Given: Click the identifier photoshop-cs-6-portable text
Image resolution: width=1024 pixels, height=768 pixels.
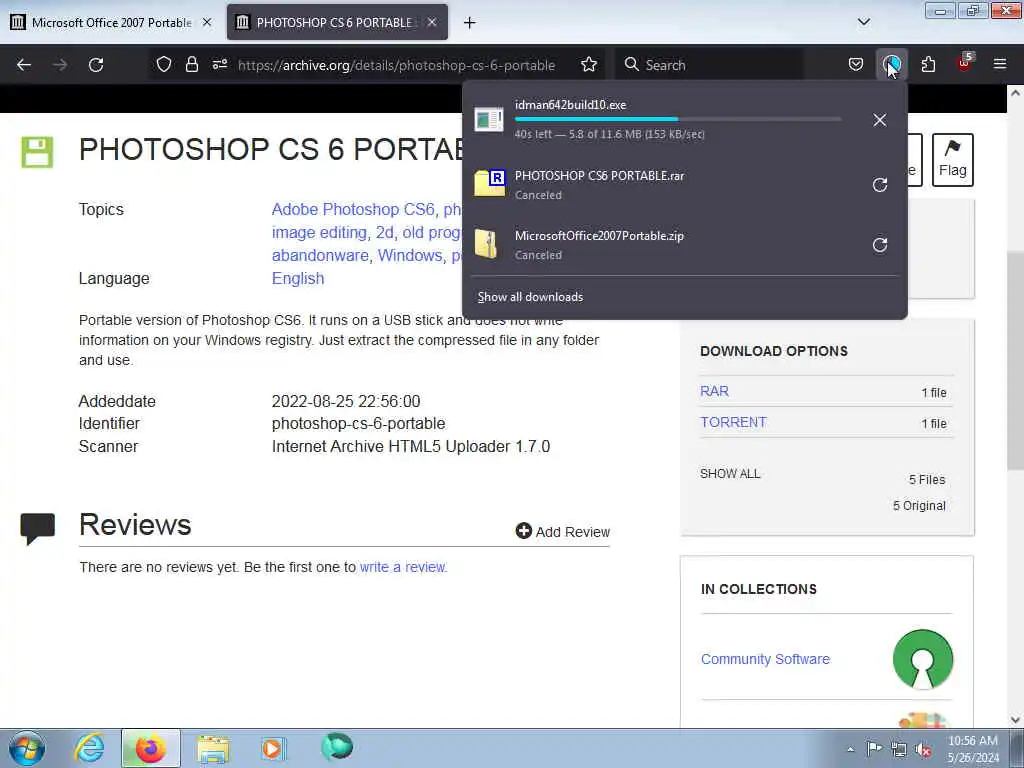Looking at the screenshot, I should coord(358,423).
